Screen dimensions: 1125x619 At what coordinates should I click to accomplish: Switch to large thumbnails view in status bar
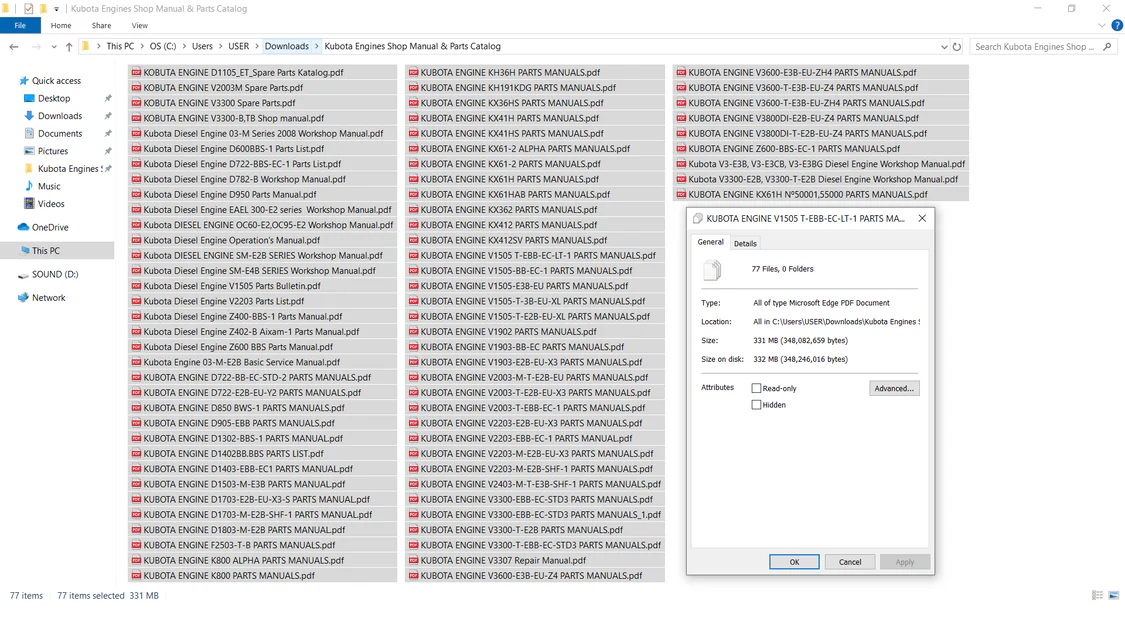1113,596
